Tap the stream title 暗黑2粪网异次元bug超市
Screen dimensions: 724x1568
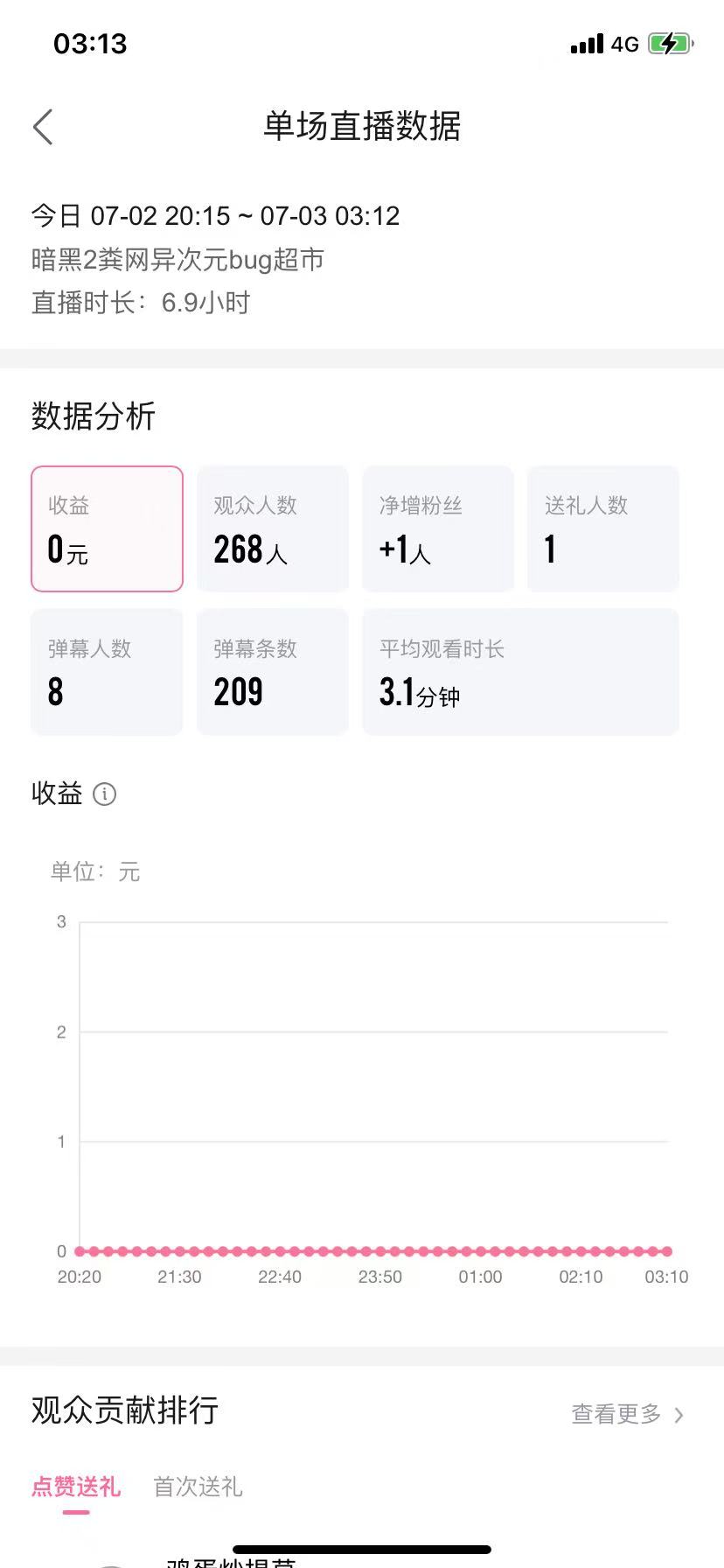point(178,259)
